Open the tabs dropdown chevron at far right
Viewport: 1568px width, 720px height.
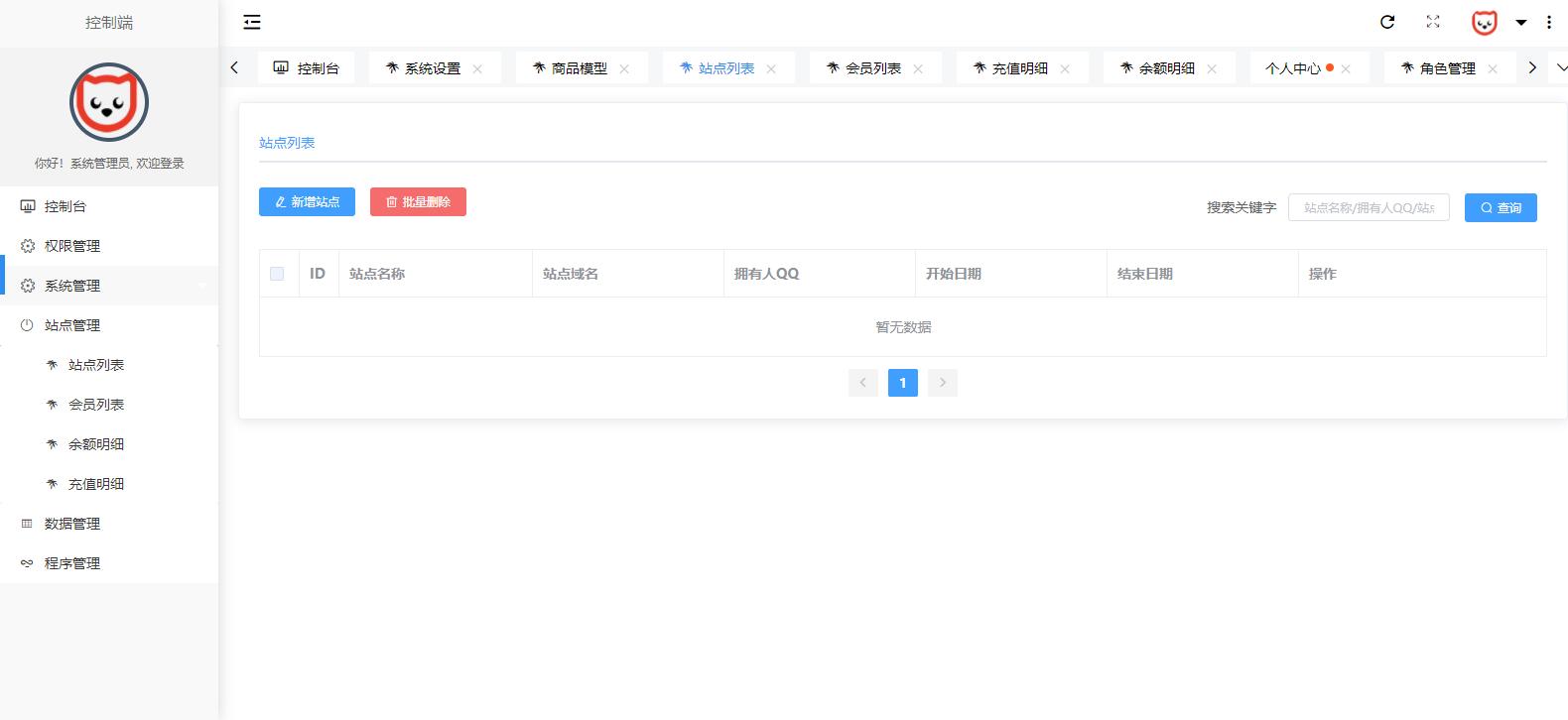[1561, 67]
